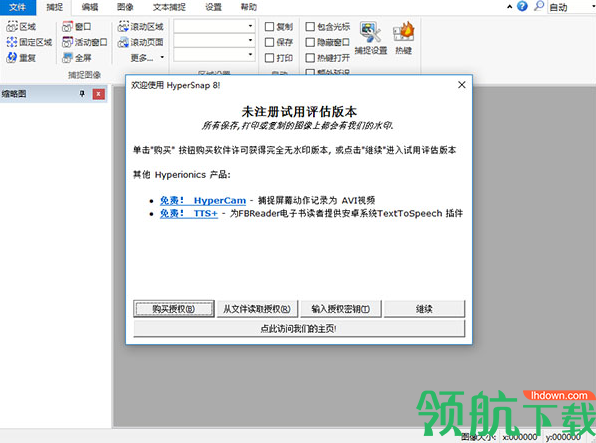Switch to the 文本捕捉 text capture tab

pyautogui.click(x=169, y=7)
